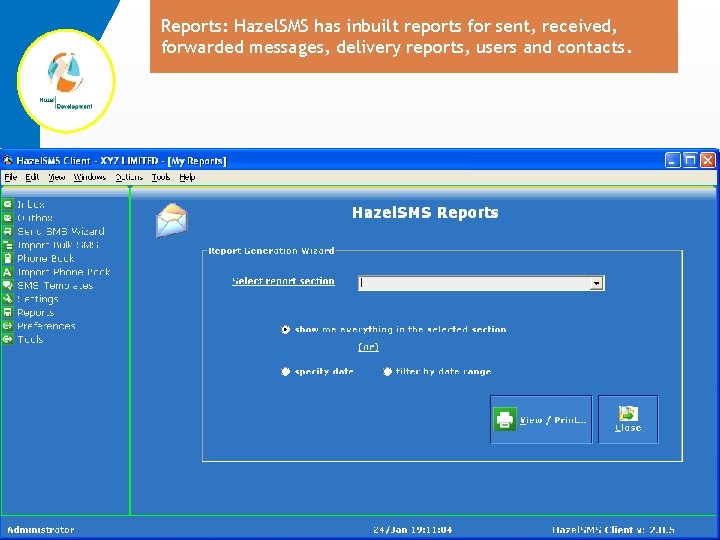Launch Send SMS Wizard icon
720x540 pixels.
click(x=8, y=231)
